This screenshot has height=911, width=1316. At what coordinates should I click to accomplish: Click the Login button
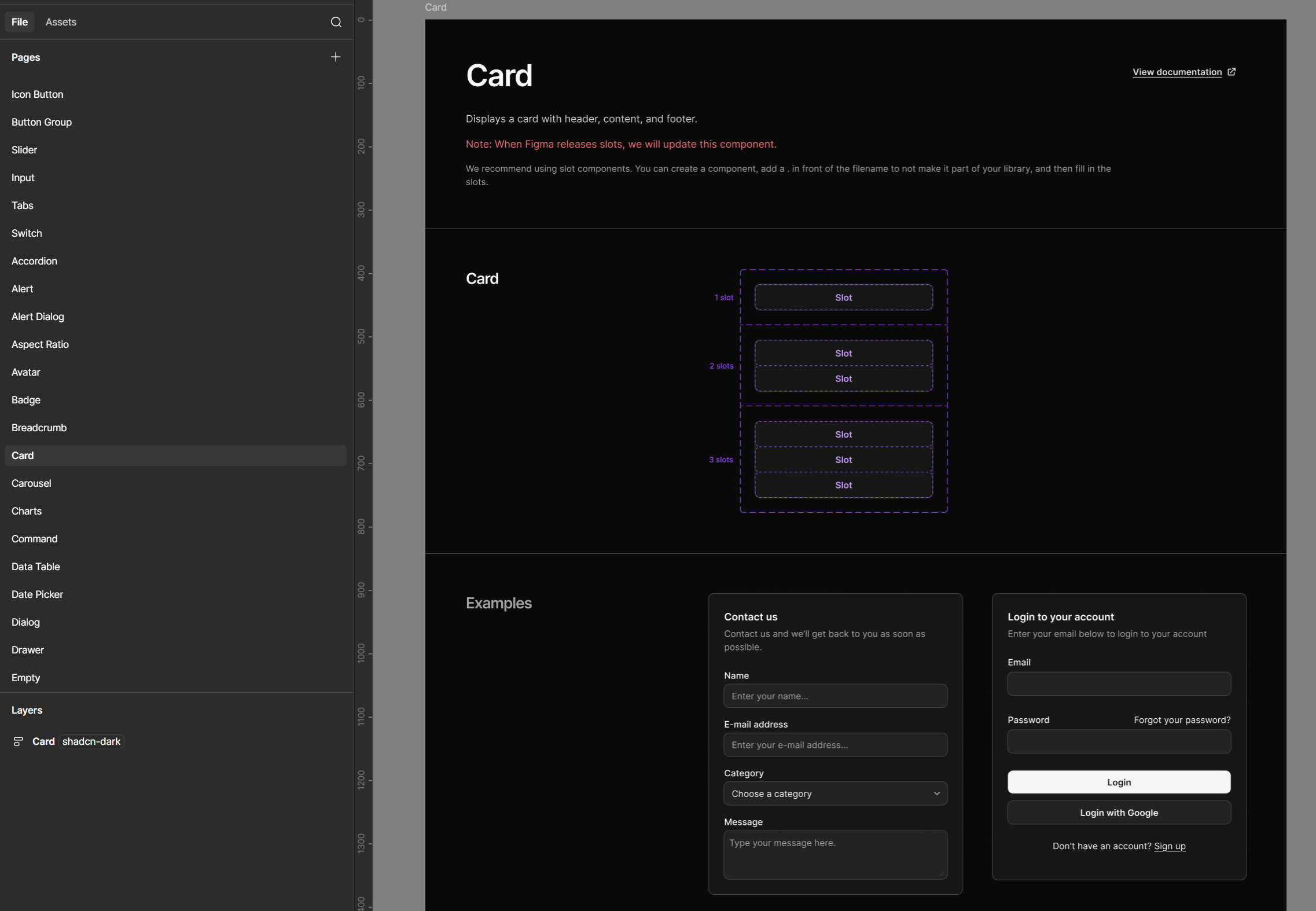pyautogui.click(x=1118, y=782)
